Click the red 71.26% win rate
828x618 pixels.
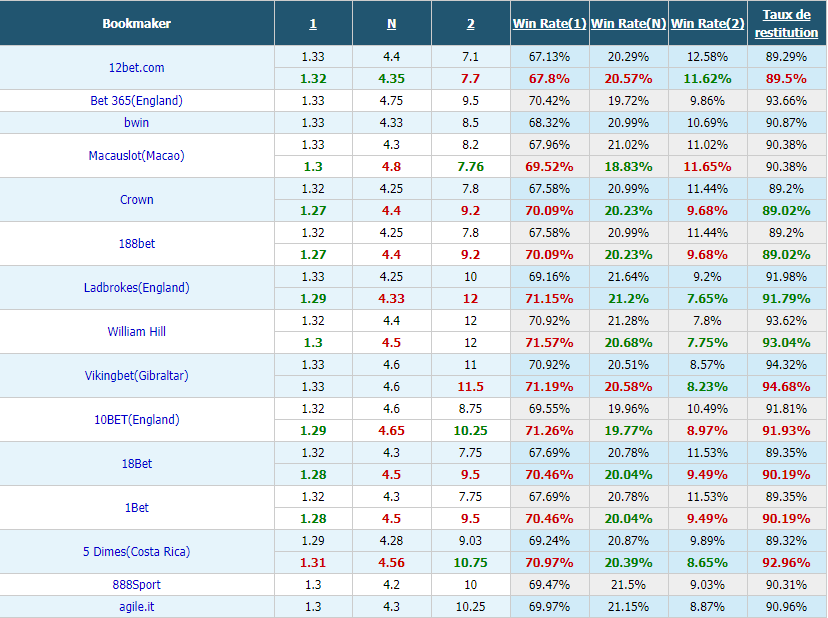(x=550, y=430)
